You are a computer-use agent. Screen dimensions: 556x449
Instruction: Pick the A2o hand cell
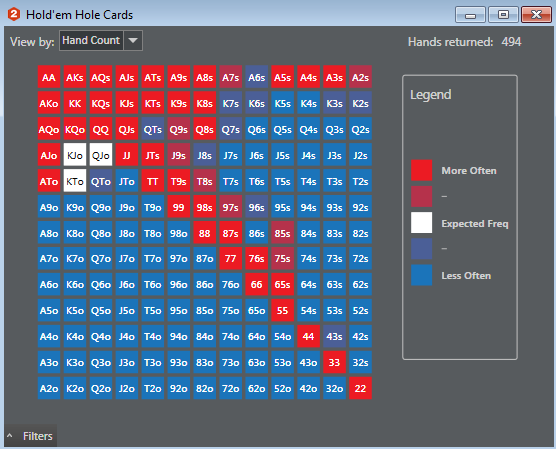49,388
